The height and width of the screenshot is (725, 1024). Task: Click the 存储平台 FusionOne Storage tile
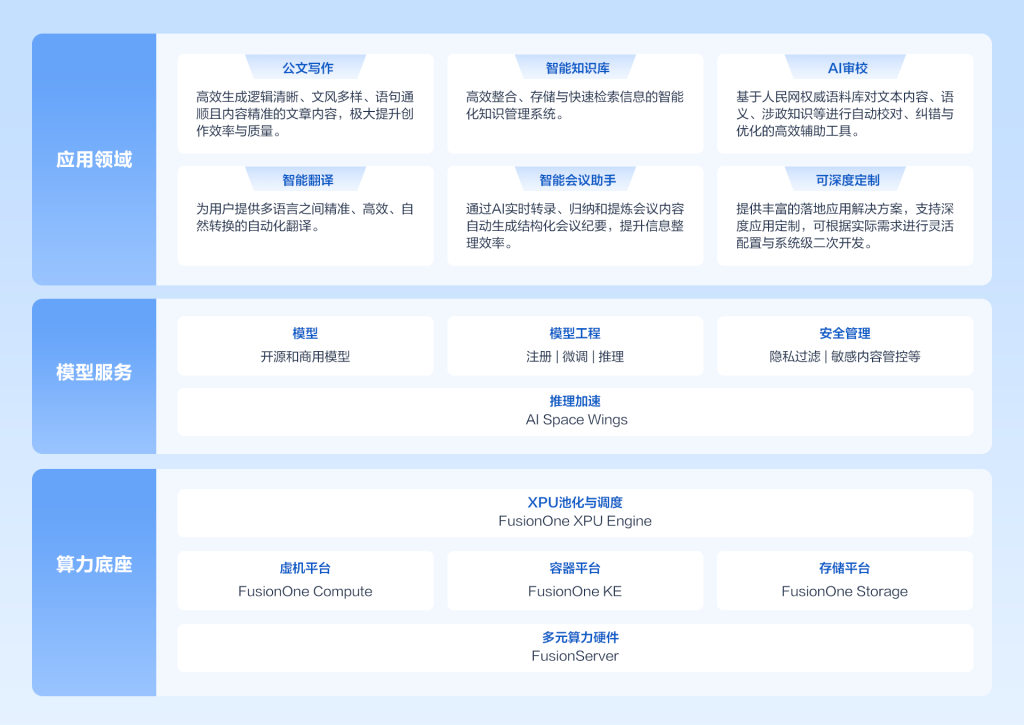(x=844, y=580)
